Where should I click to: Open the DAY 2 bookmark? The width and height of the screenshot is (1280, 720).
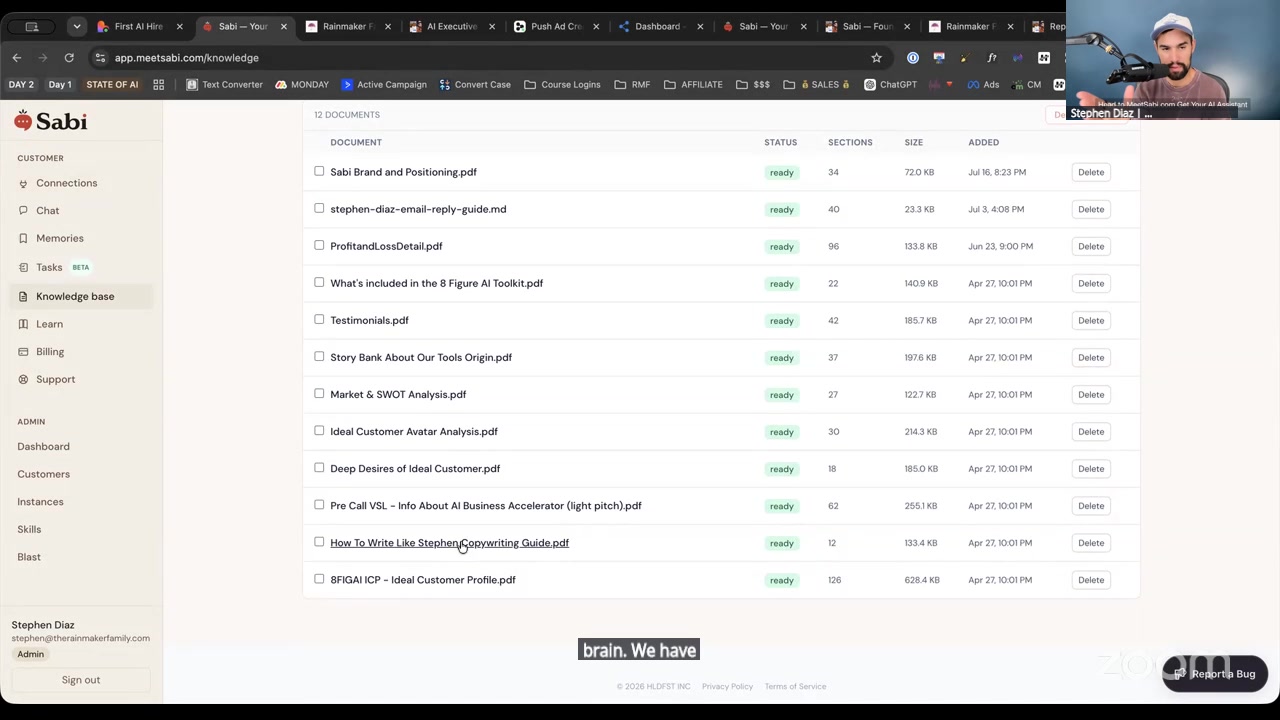[21, 85]
